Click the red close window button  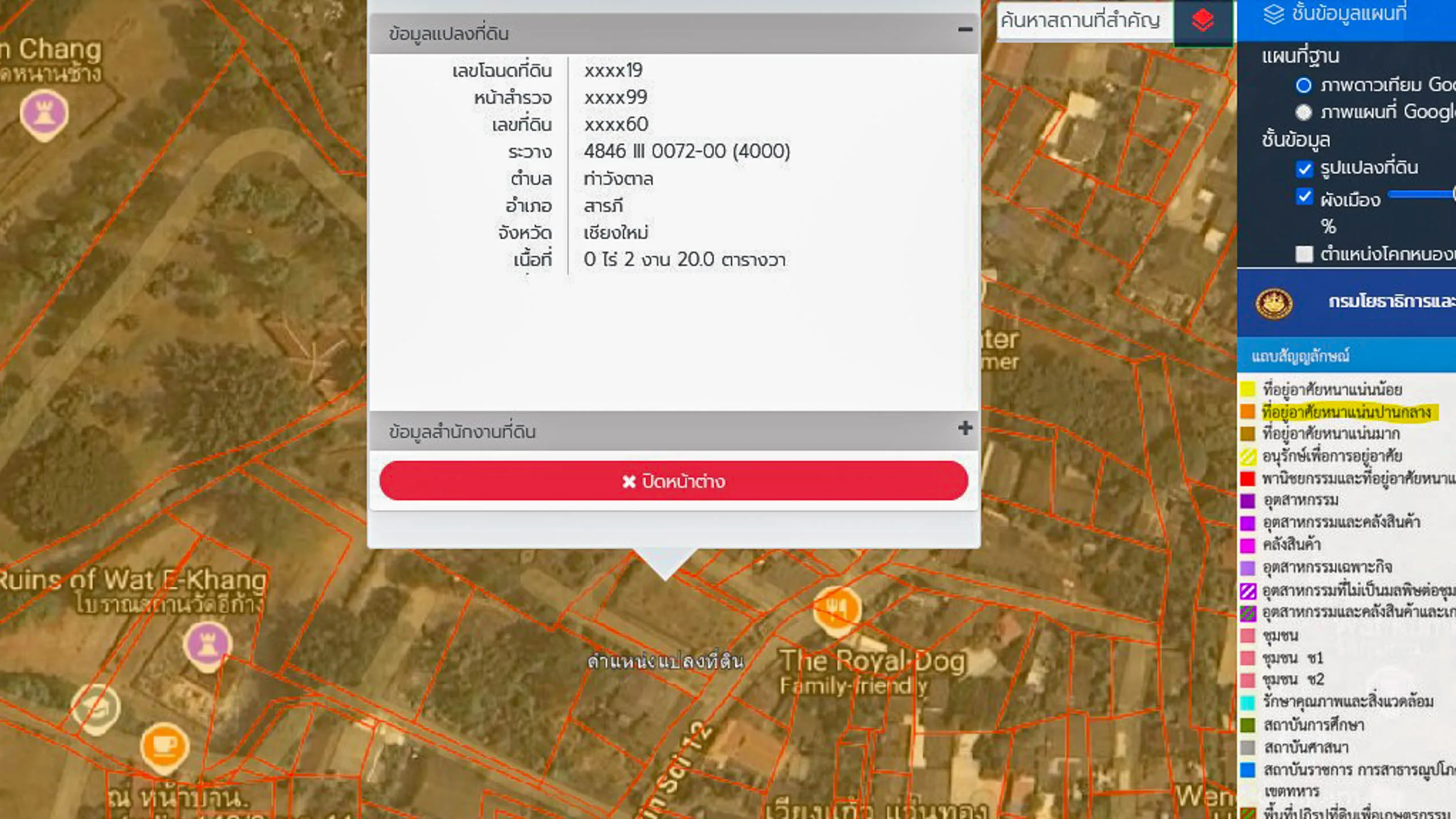673,481
